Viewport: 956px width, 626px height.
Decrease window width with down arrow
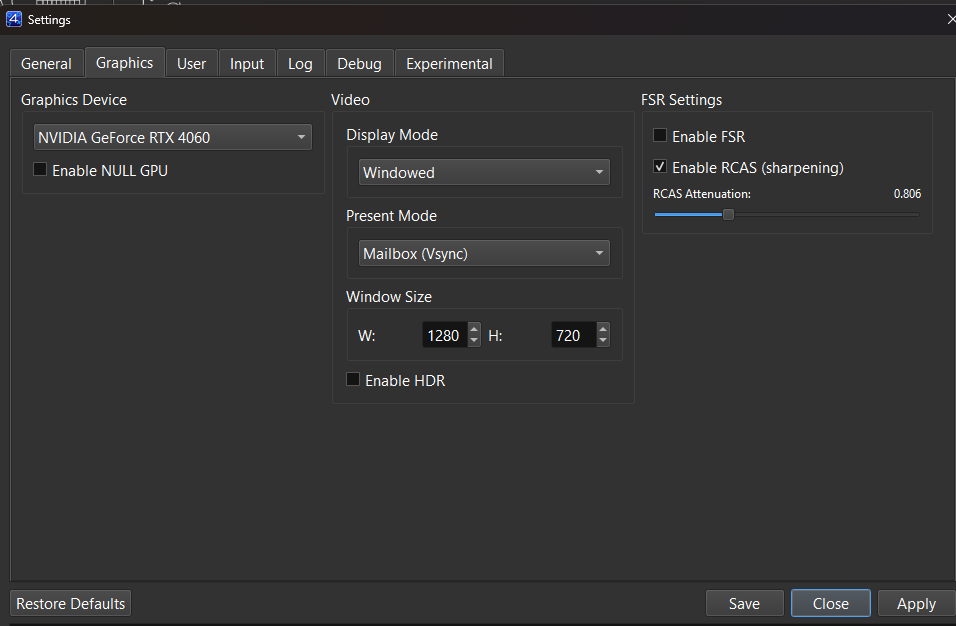474,341
